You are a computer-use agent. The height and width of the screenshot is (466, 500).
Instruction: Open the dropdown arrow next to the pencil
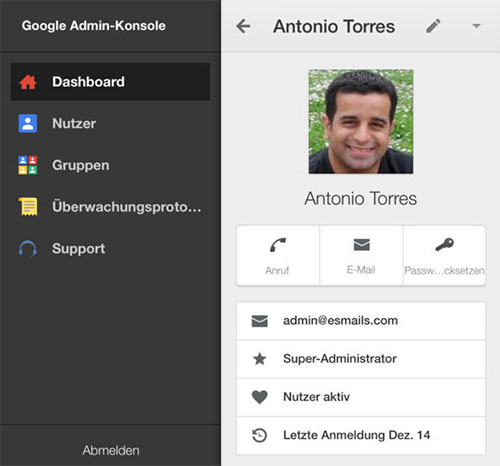(477, 26)
